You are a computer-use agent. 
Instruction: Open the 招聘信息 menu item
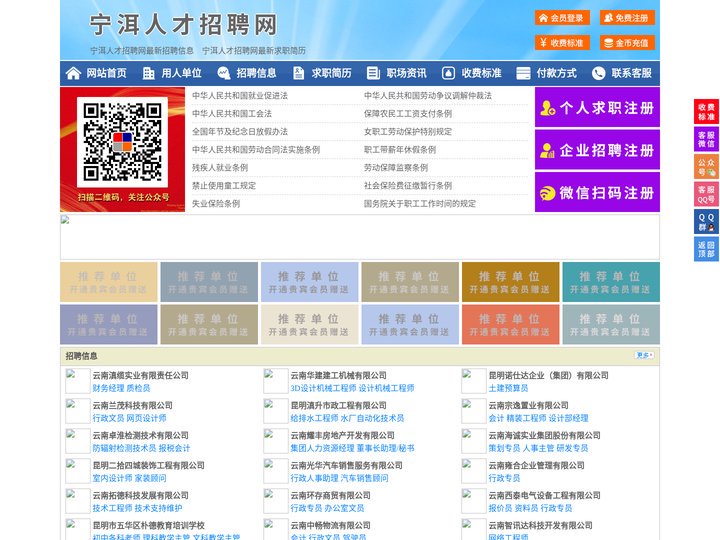tap(256, 73)
